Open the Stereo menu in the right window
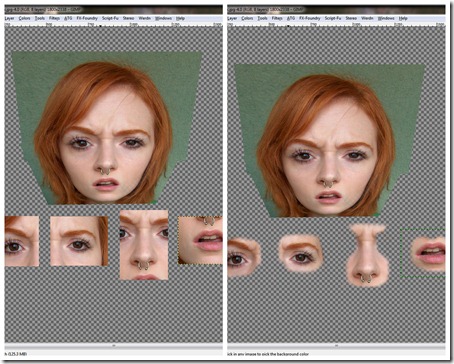Image resolution: width=454 pixels, height=364 pixels. click(x=351, y=18)
